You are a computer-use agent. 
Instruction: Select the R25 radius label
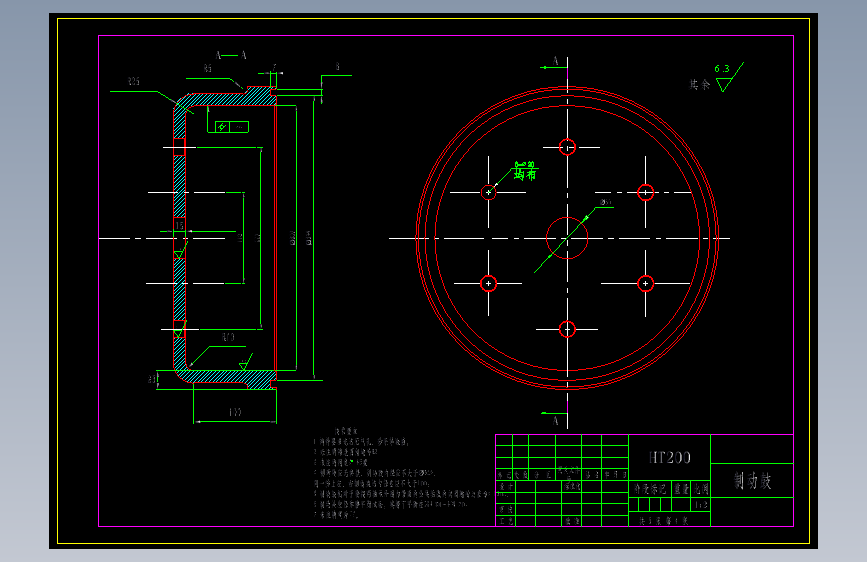coord(134,81)
